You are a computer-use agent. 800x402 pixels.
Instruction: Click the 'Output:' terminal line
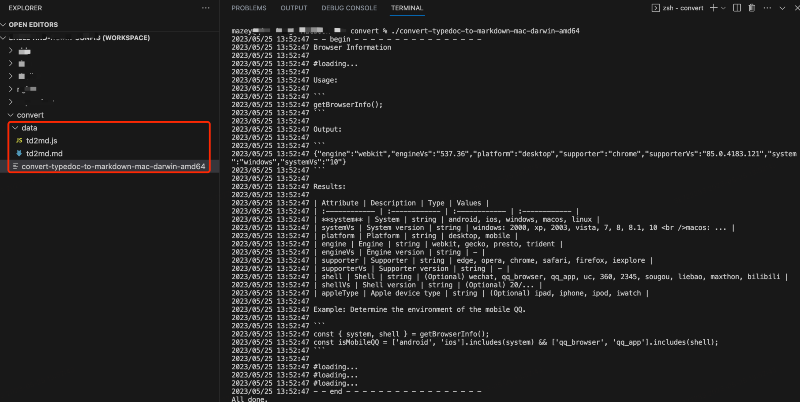click(x=328, y=129)
